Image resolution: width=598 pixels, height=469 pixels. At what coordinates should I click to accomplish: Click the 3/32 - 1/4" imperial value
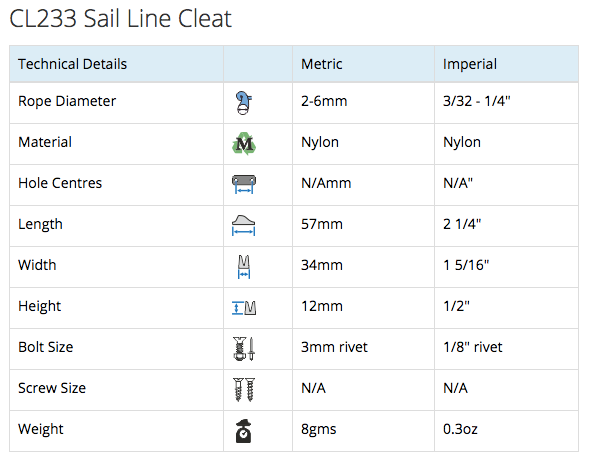pyautogui.click(x=476, y=101)
